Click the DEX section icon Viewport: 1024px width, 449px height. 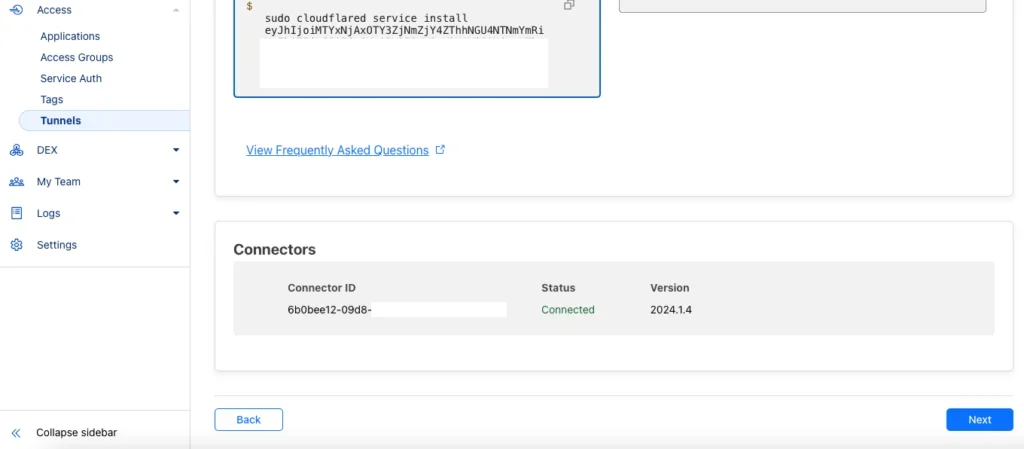(x=16, y=150)
